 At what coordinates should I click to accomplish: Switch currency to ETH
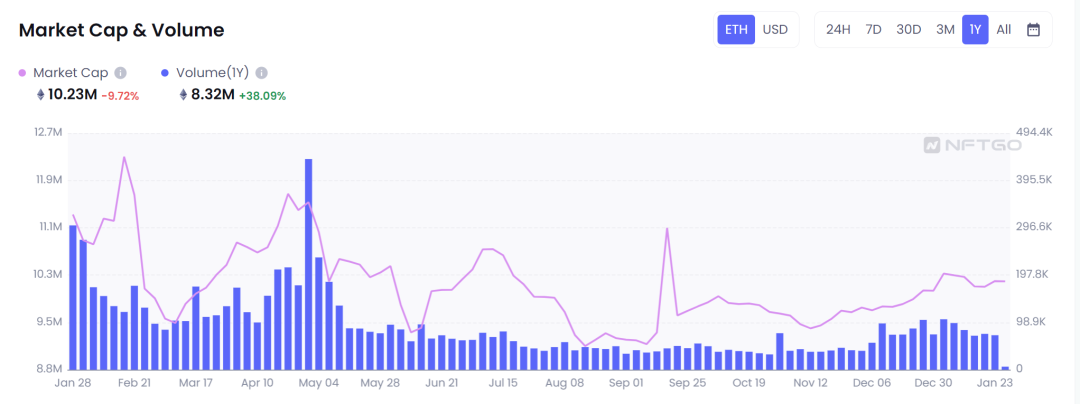(x=736, y=29)
